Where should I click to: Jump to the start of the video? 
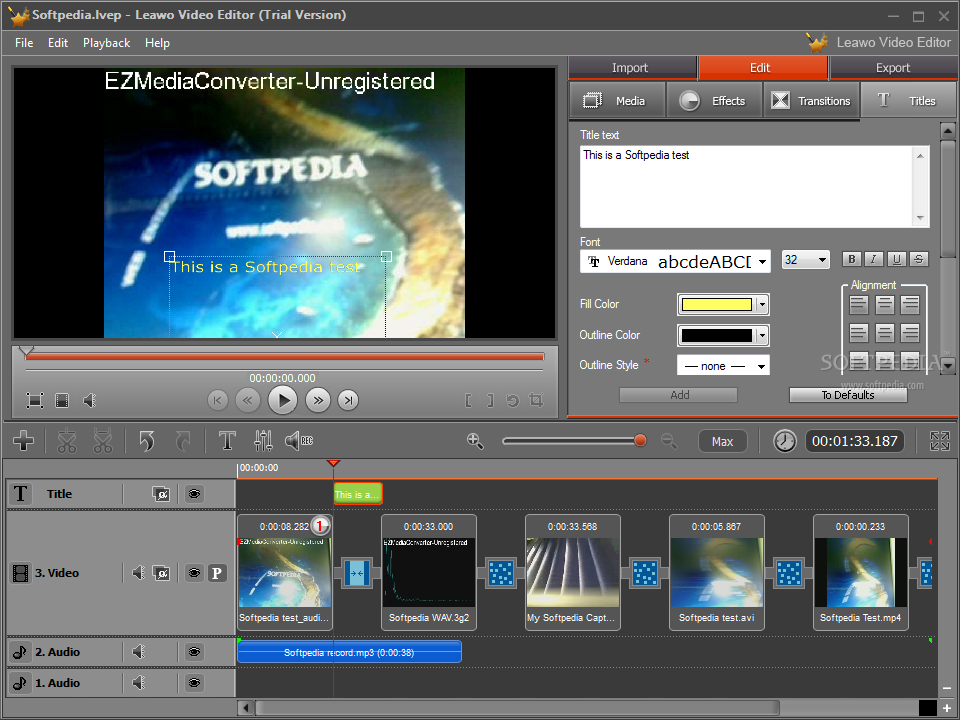click(x=217, y=400)
